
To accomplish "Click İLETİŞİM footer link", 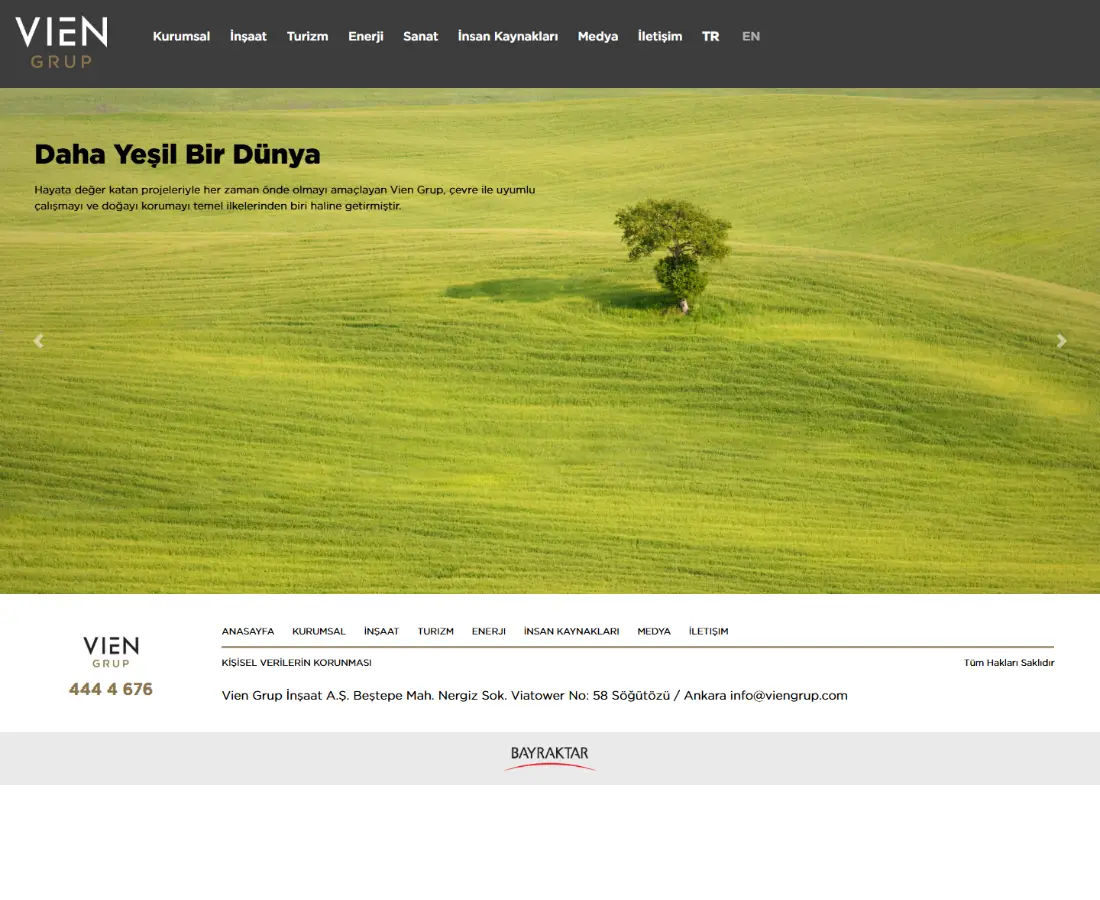I will point(709,631).
